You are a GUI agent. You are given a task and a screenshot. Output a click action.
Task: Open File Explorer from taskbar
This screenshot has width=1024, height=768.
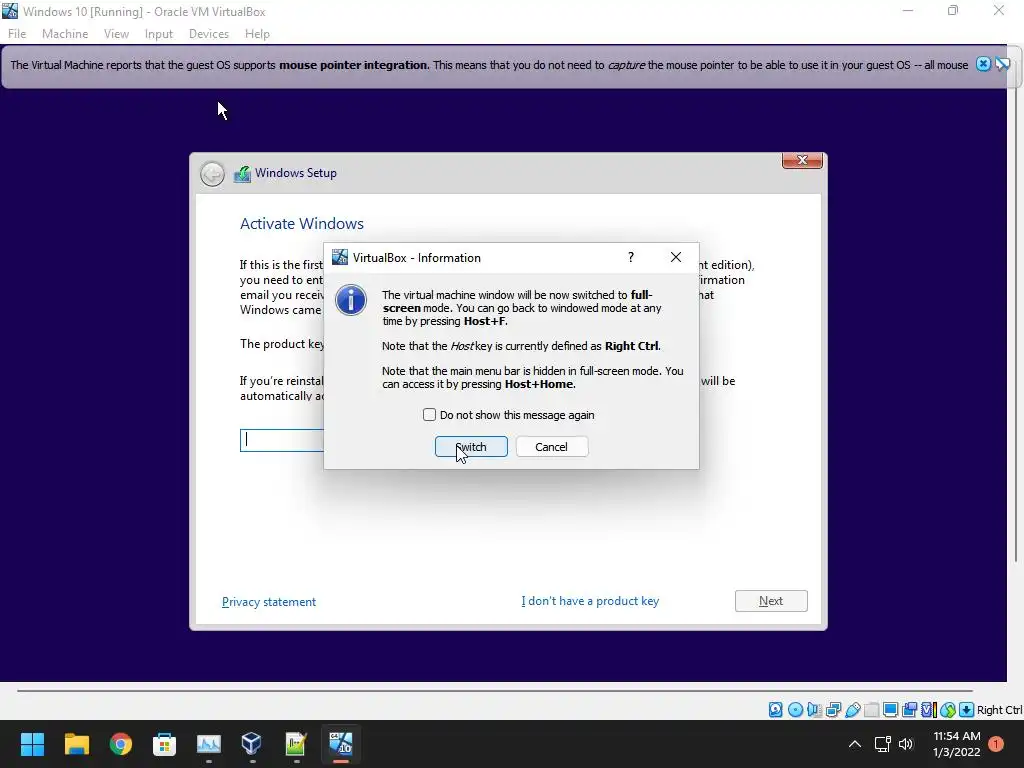[76, 744]
